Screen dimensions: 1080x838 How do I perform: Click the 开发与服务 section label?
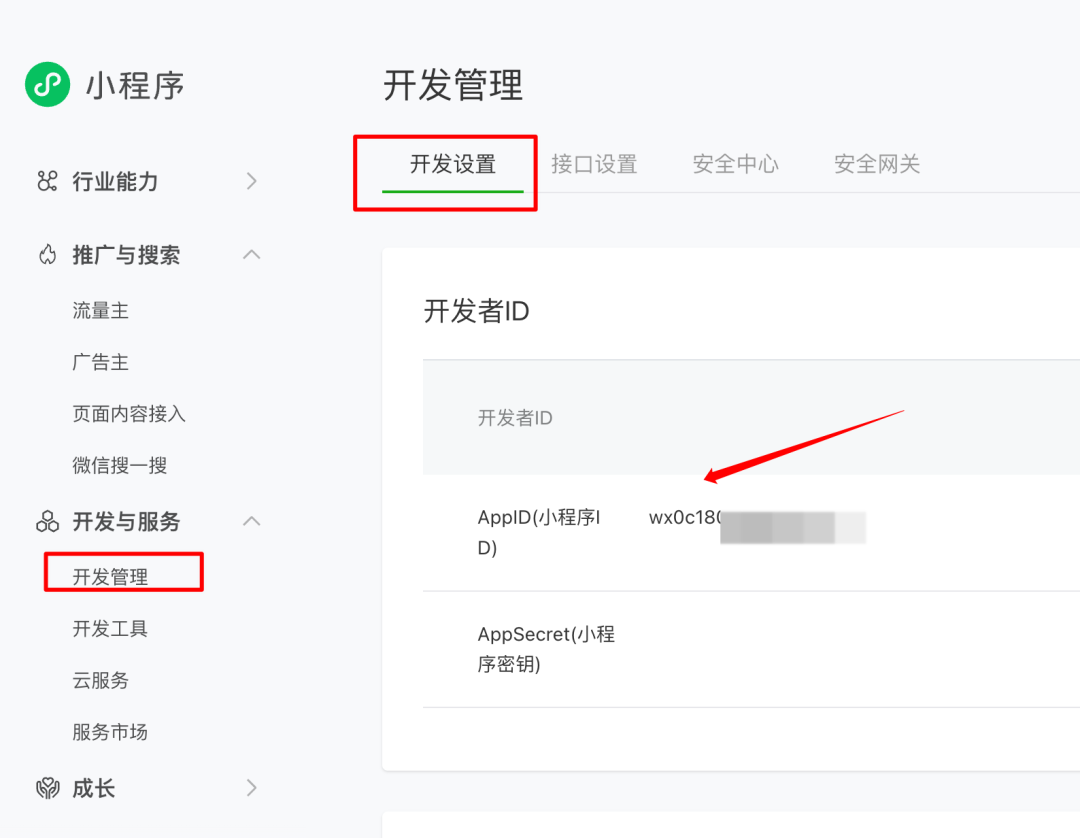pyautogui.click(x=126, y=522)
